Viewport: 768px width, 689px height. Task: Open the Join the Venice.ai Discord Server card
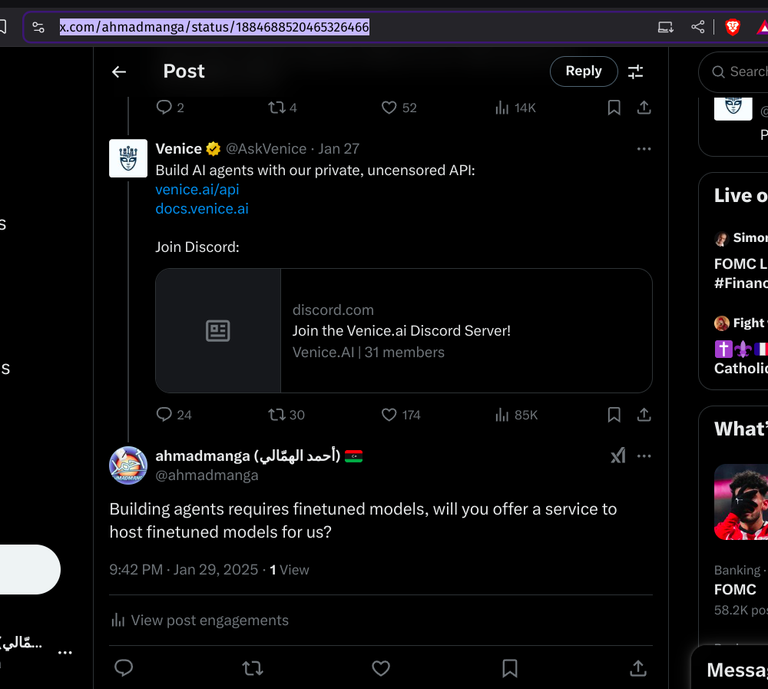404,331
